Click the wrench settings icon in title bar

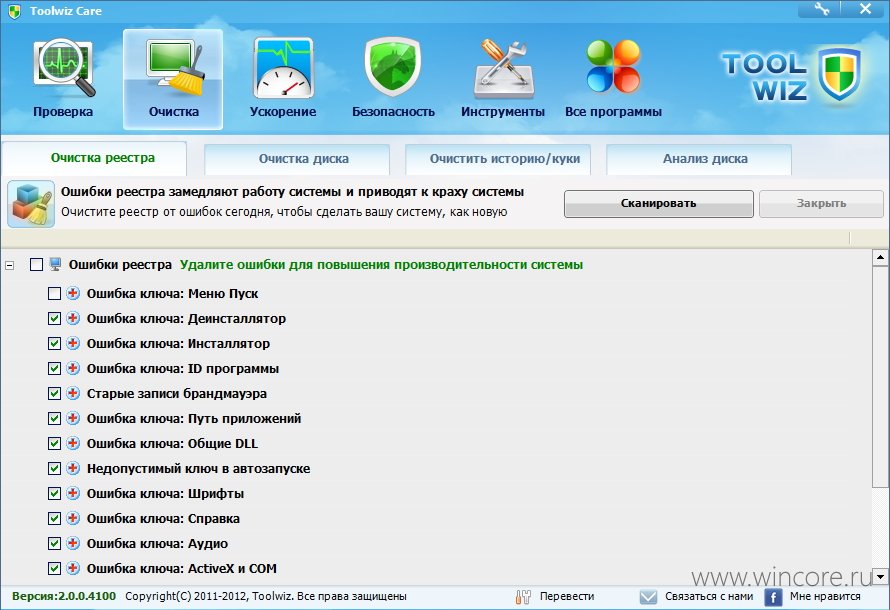pos(821,9)
